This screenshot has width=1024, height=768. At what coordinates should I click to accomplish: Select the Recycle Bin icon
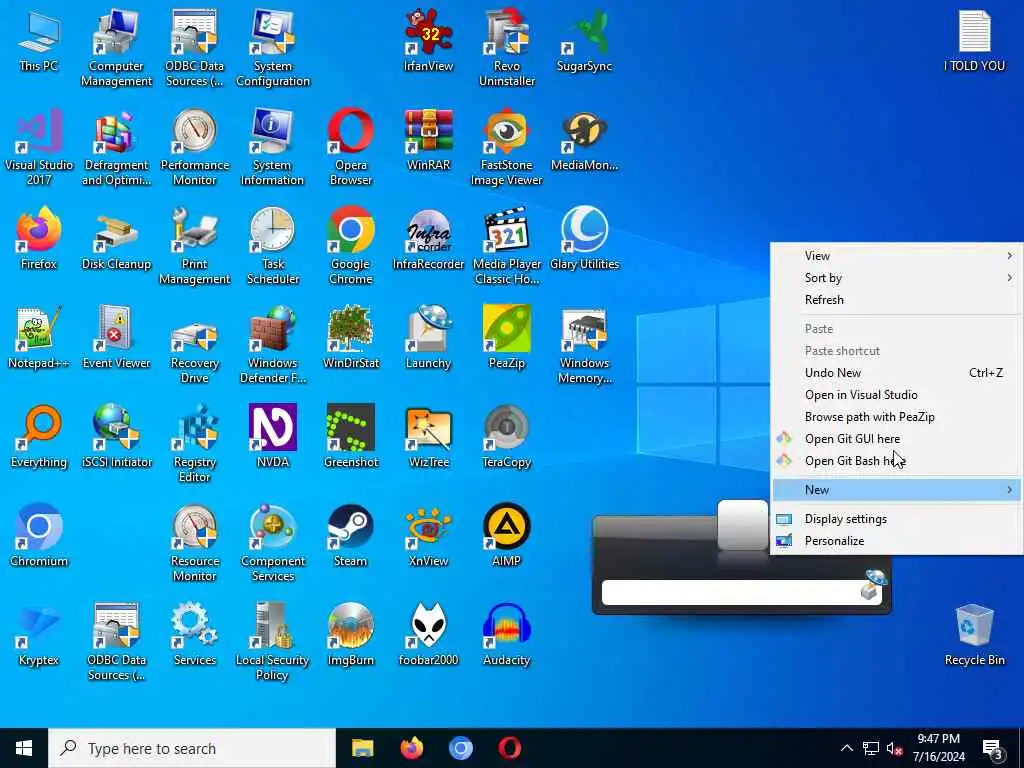tap(974, 634)
